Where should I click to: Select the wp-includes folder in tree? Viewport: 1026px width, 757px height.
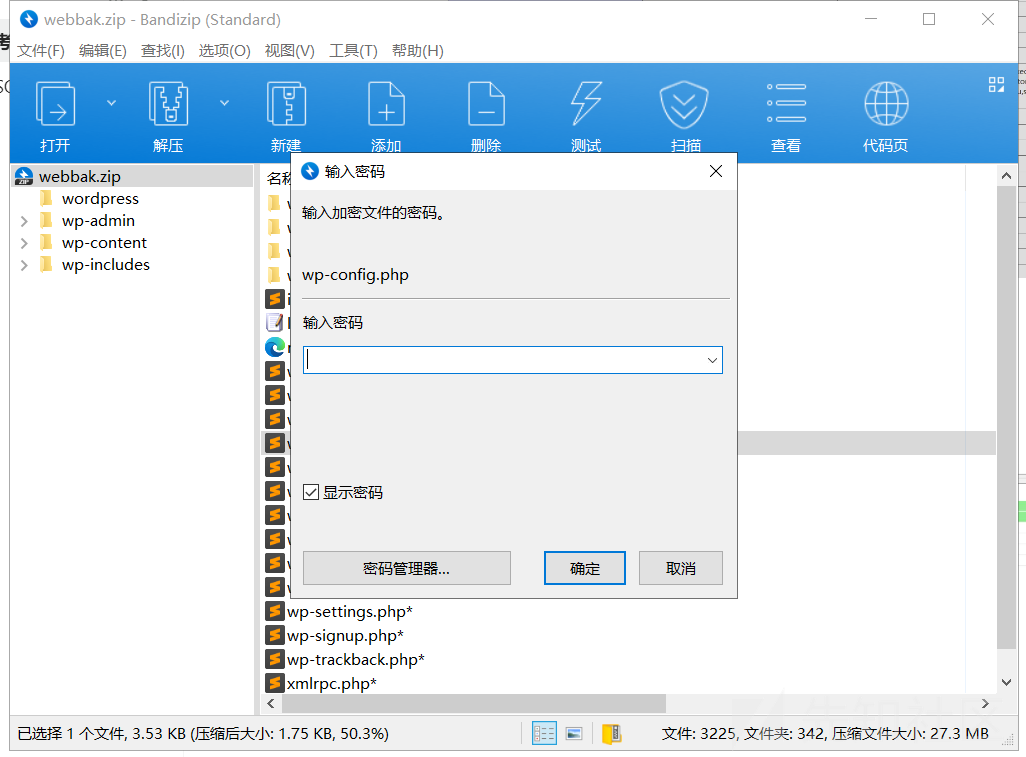pos(105,265)
